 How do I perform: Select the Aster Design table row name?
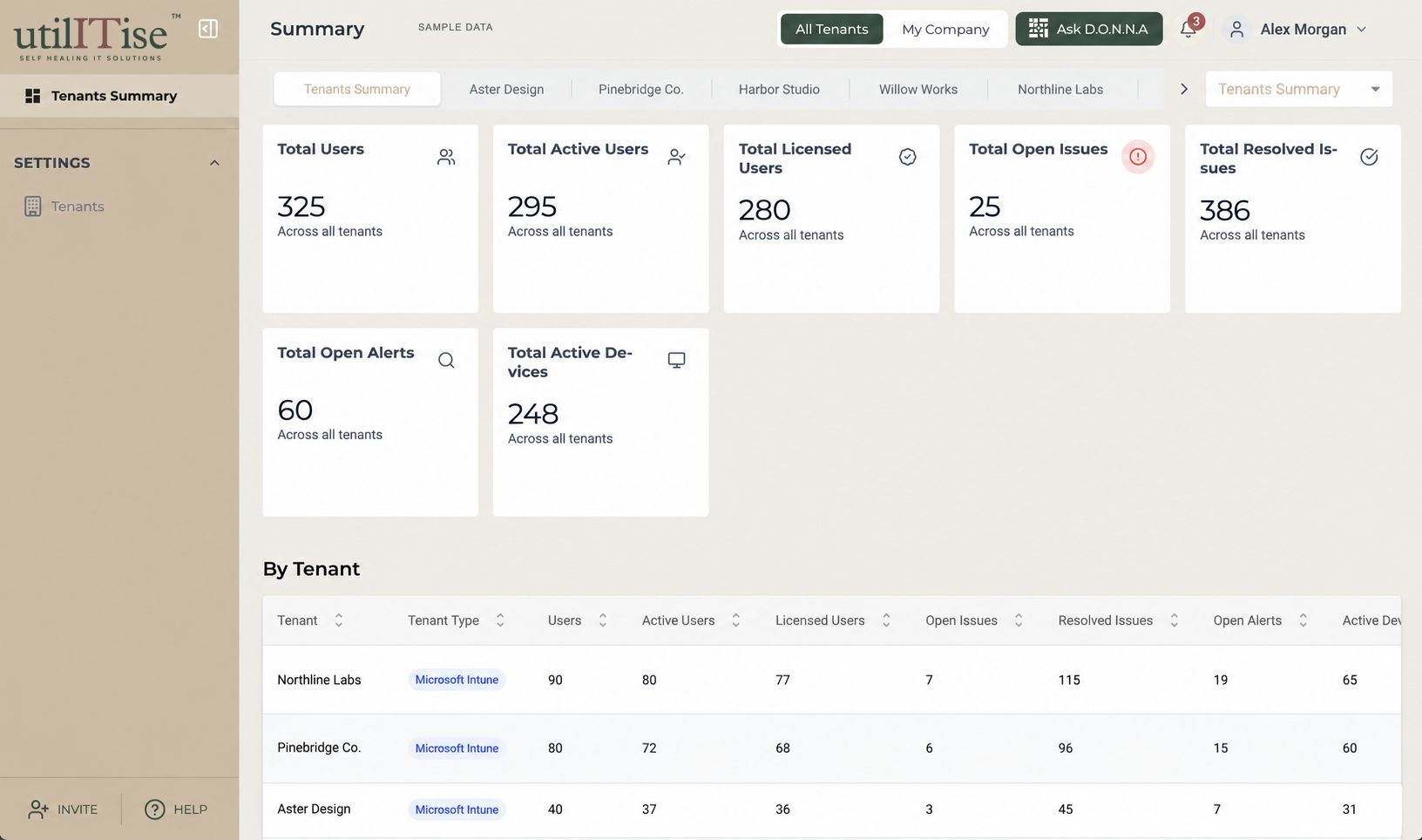314,809
